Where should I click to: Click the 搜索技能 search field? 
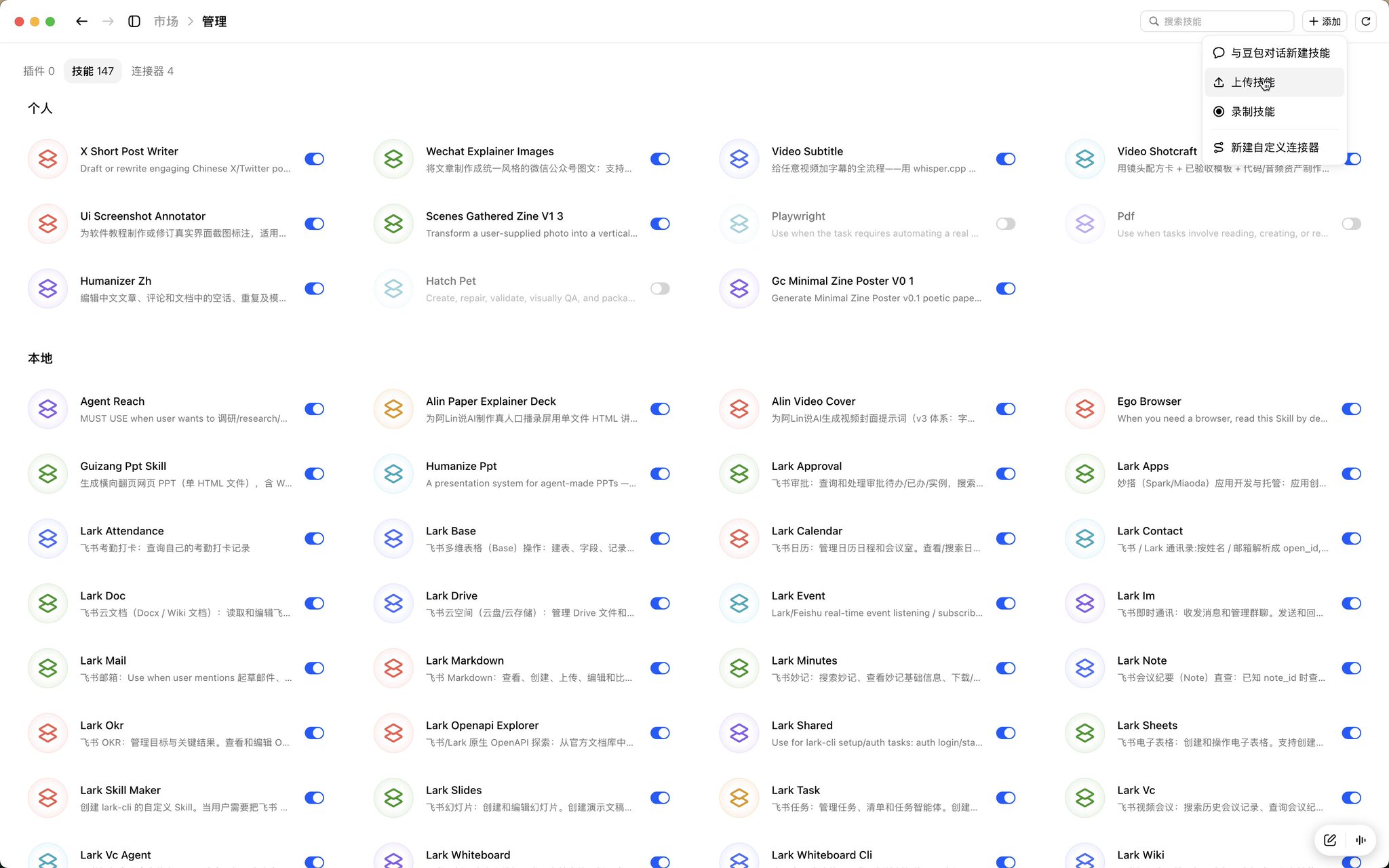[x=1217, y=21]
